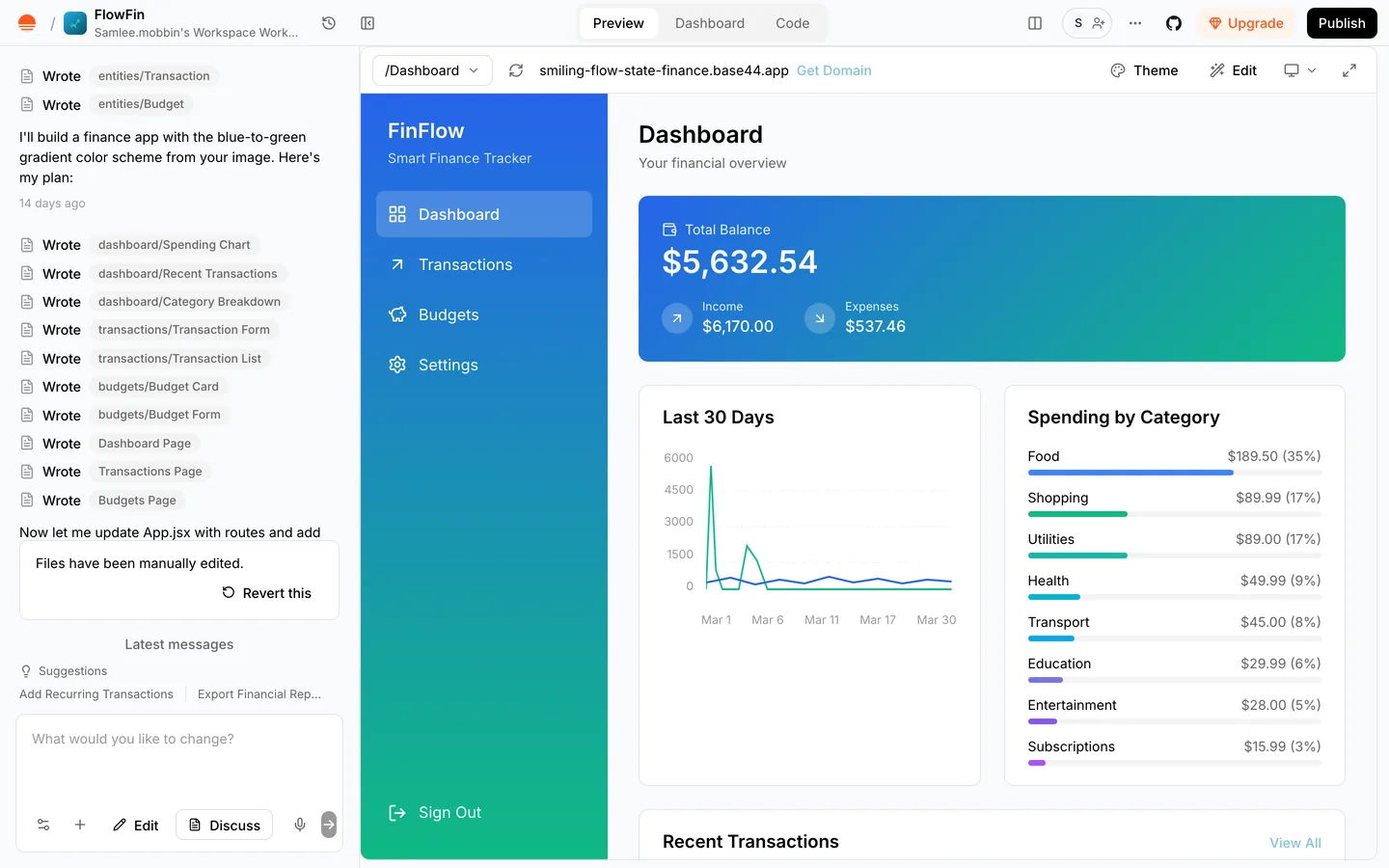Select Dashboard in the FinFlow sidebar
The width and height of the screenshot is (1389, 868).
[x=484, y=214]
